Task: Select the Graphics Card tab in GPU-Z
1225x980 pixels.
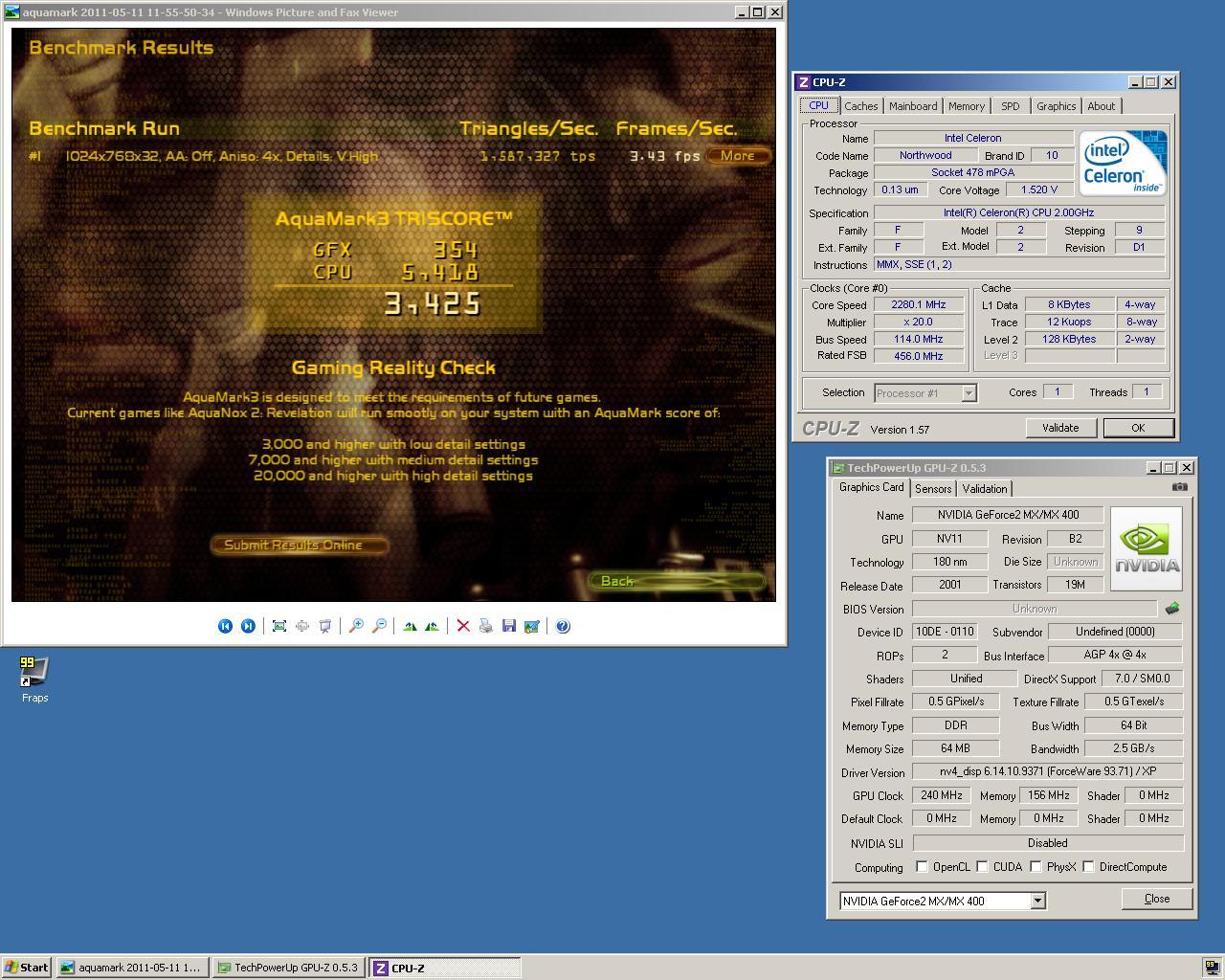Action: [x=872, y=487]
